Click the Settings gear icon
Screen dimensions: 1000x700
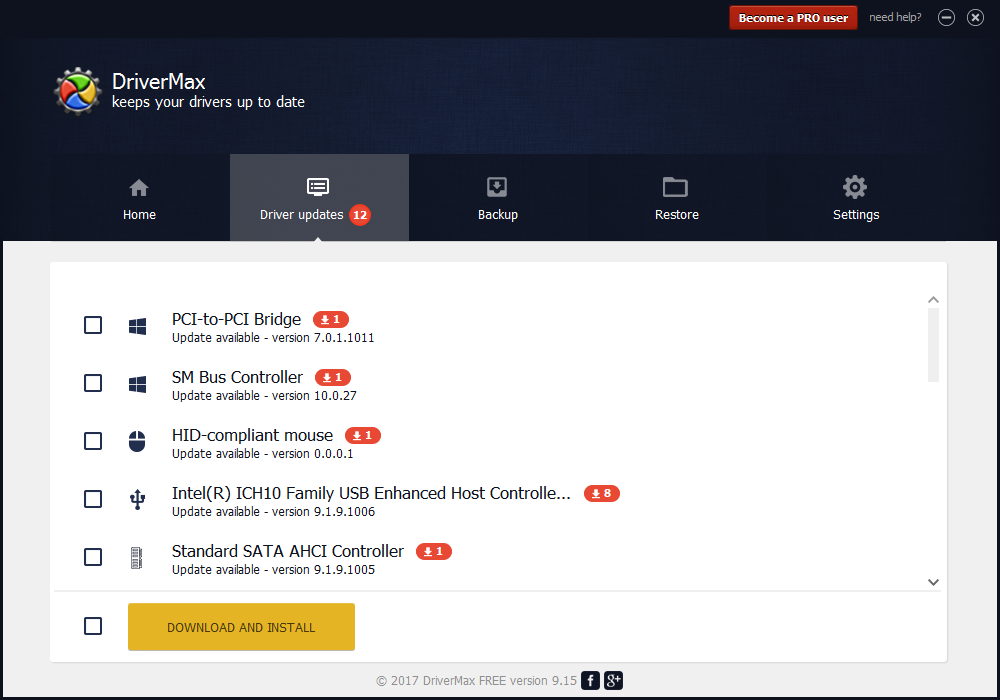(855, 187)
